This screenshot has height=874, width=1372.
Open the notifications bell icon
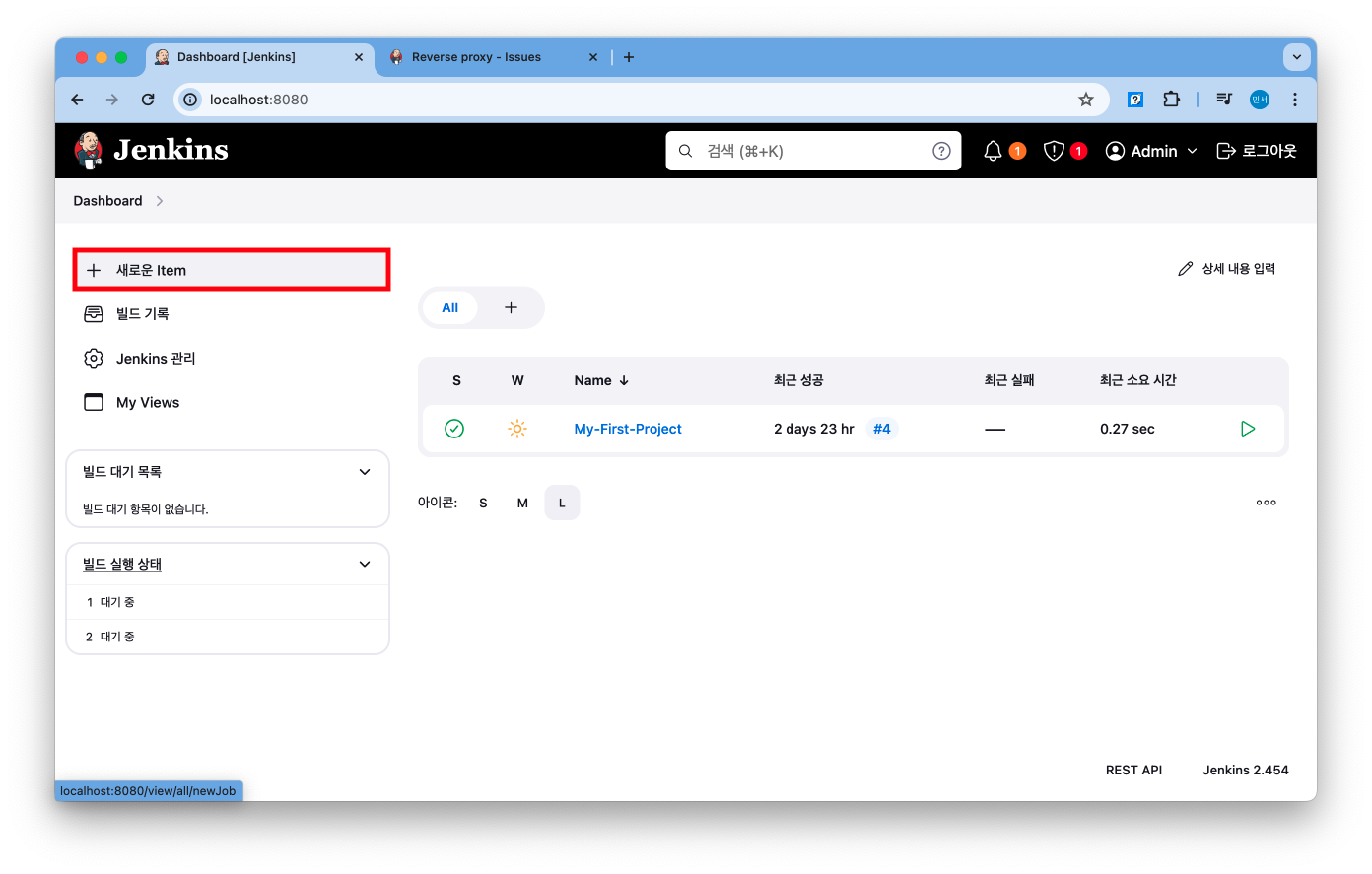coord(993,151)
